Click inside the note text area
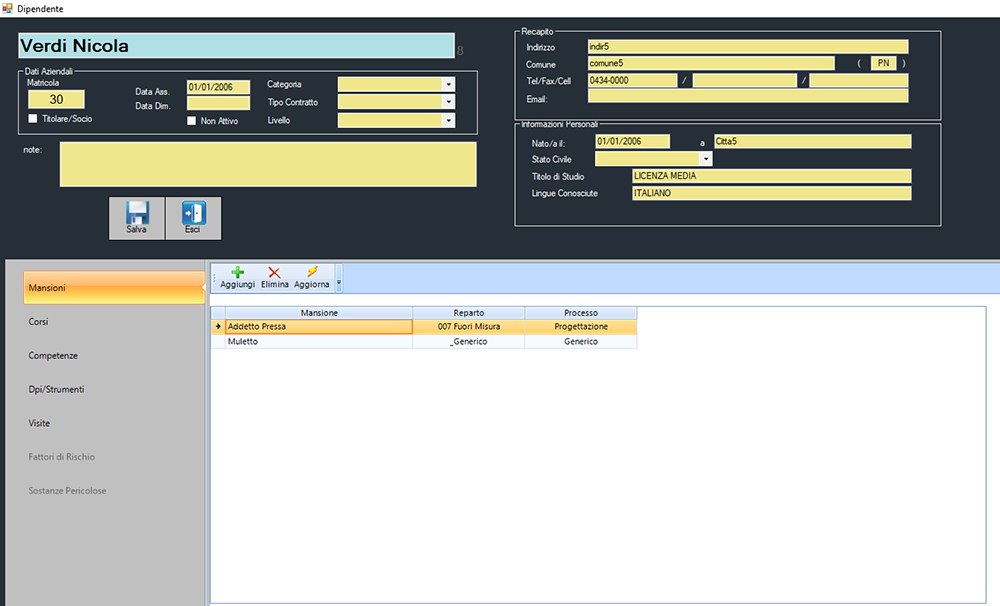The width and height of the screenshot is (1000, 606). (x=268, y=164)
